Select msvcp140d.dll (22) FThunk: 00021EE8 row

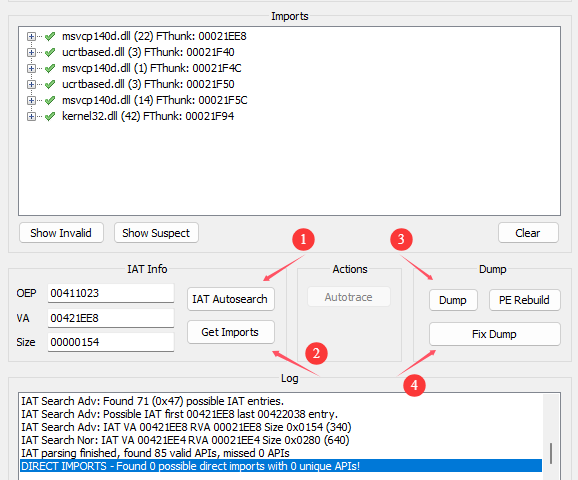click(154, 36)
